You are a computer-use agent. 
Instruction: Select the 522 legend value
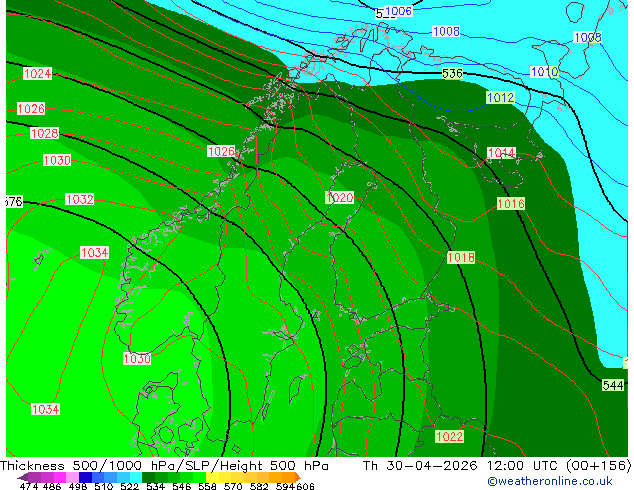pos(129,486)
